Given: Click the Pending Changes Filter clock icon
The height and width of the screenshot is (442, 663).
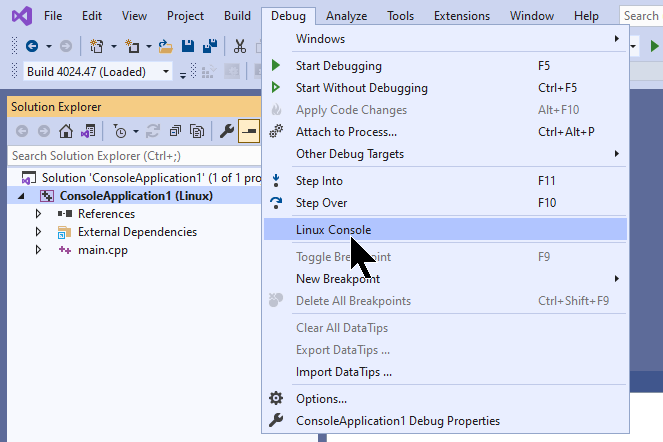Looking at the screenshot, I should tap(120, 132).
